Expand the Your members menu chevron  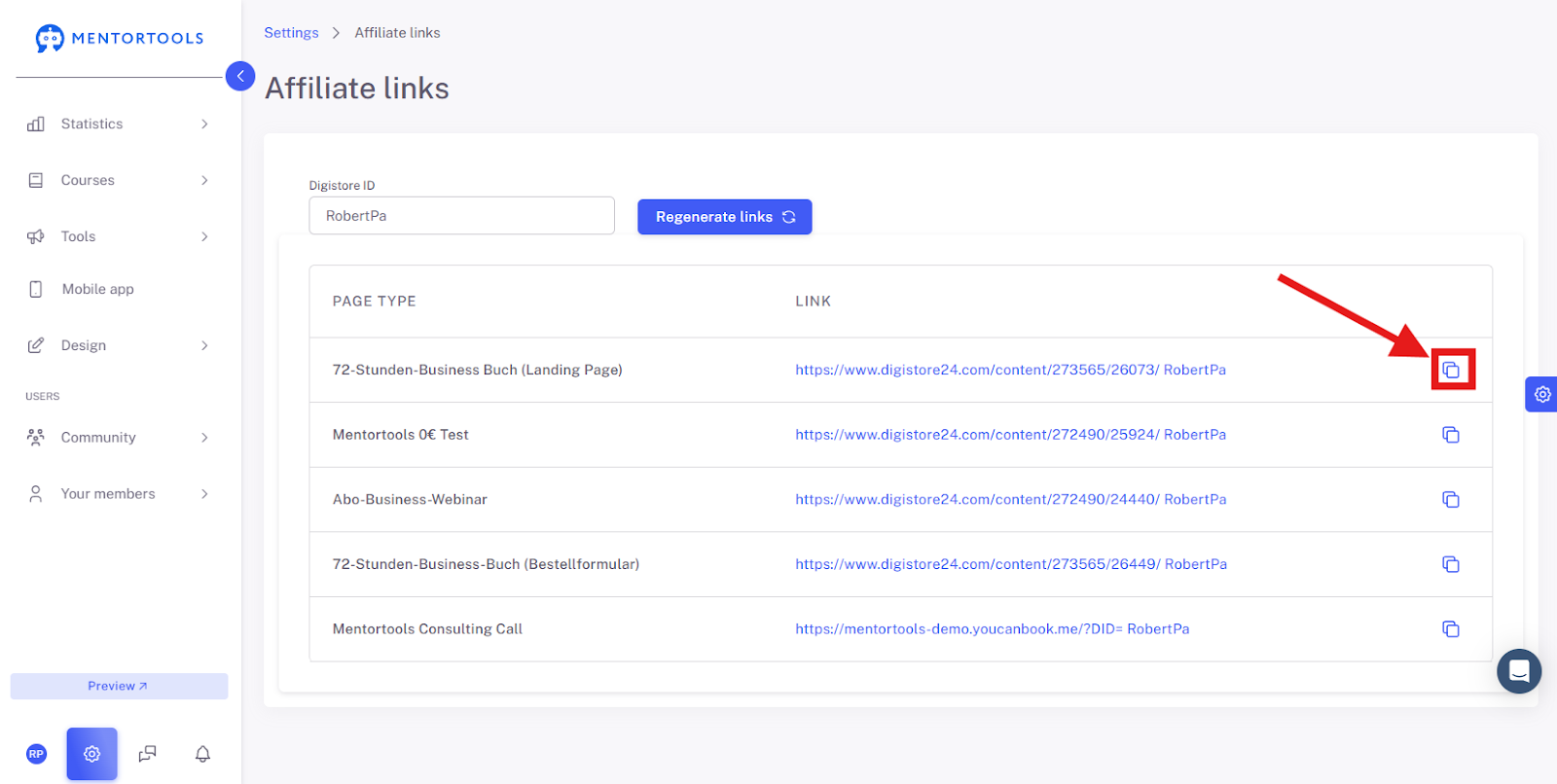point(204,494)
